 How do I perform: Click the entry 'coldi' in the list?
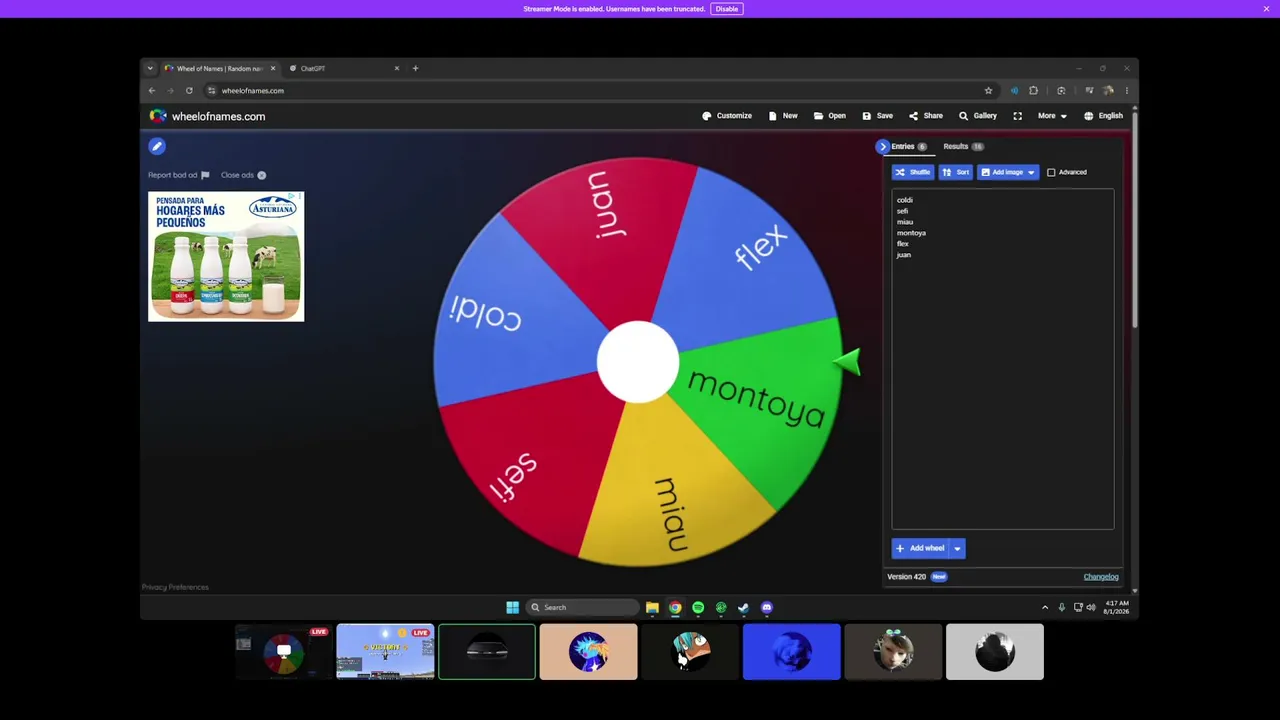905,200
